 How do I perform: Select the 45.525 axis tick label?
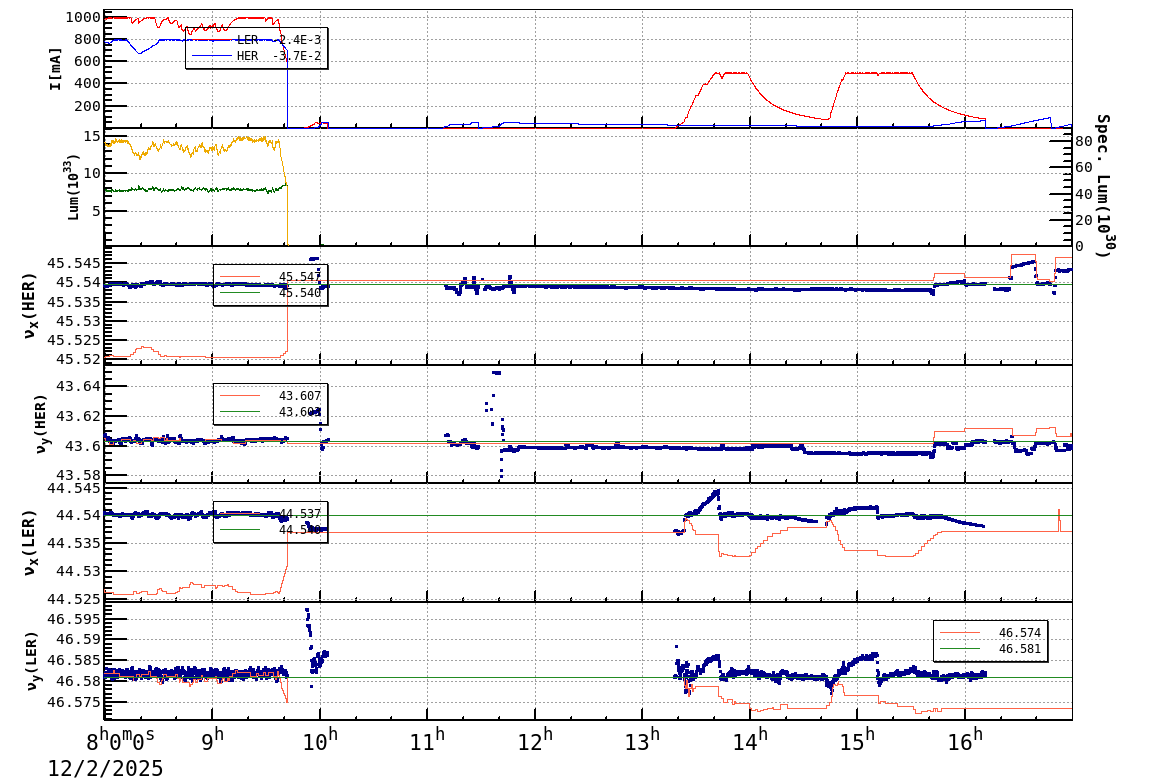(x=74, y=340)
